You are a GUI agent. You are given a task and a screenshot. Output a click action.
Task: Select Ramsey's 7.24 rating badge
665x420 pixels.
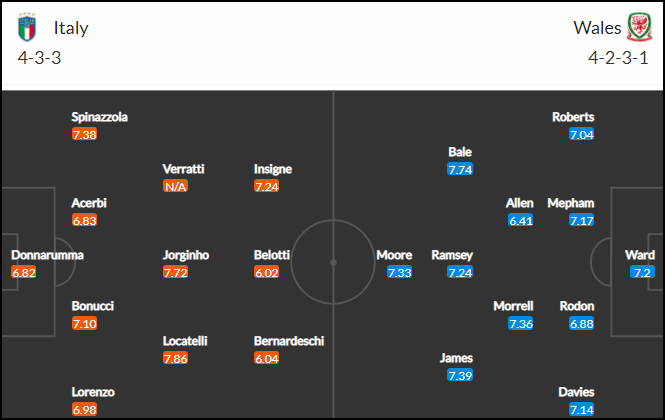click(x=460, y=272)
